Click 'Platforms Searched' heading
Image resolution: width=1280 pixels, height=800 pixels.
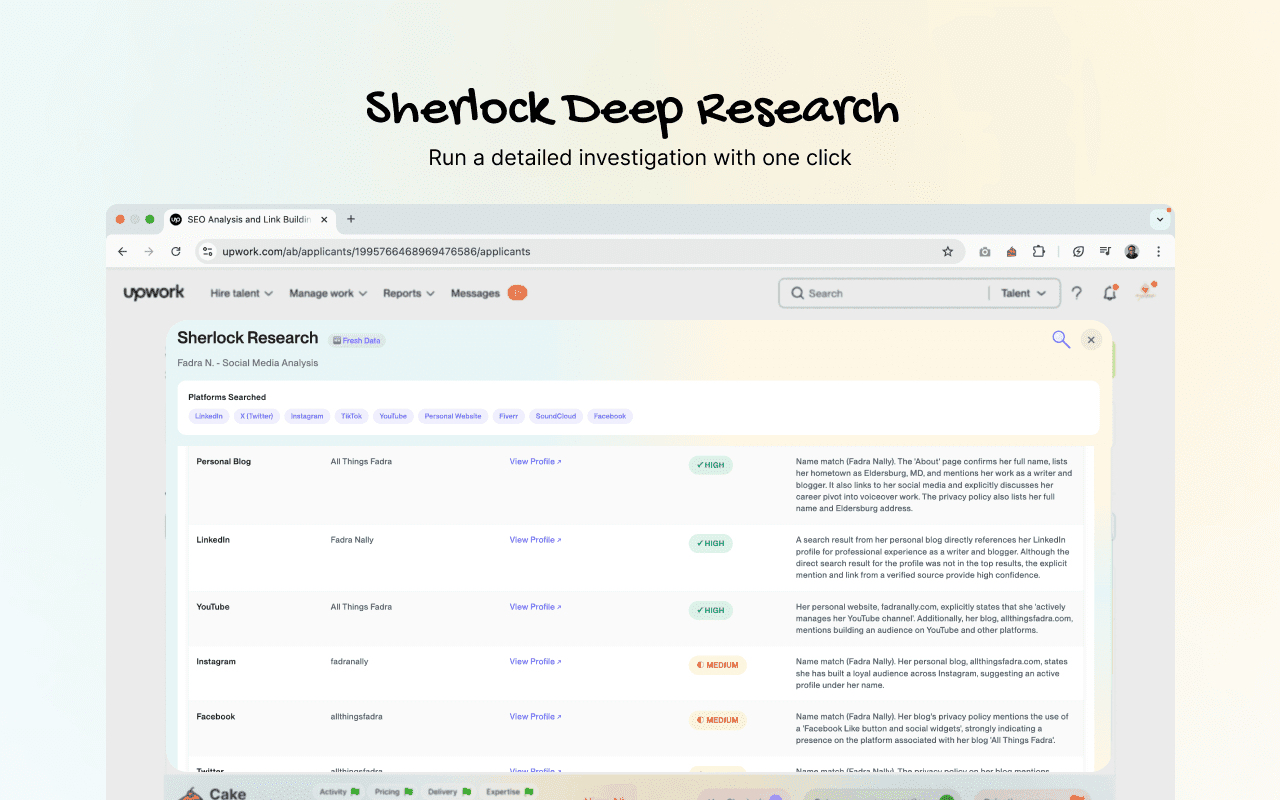pyautogui.click(x=227, y=397)
